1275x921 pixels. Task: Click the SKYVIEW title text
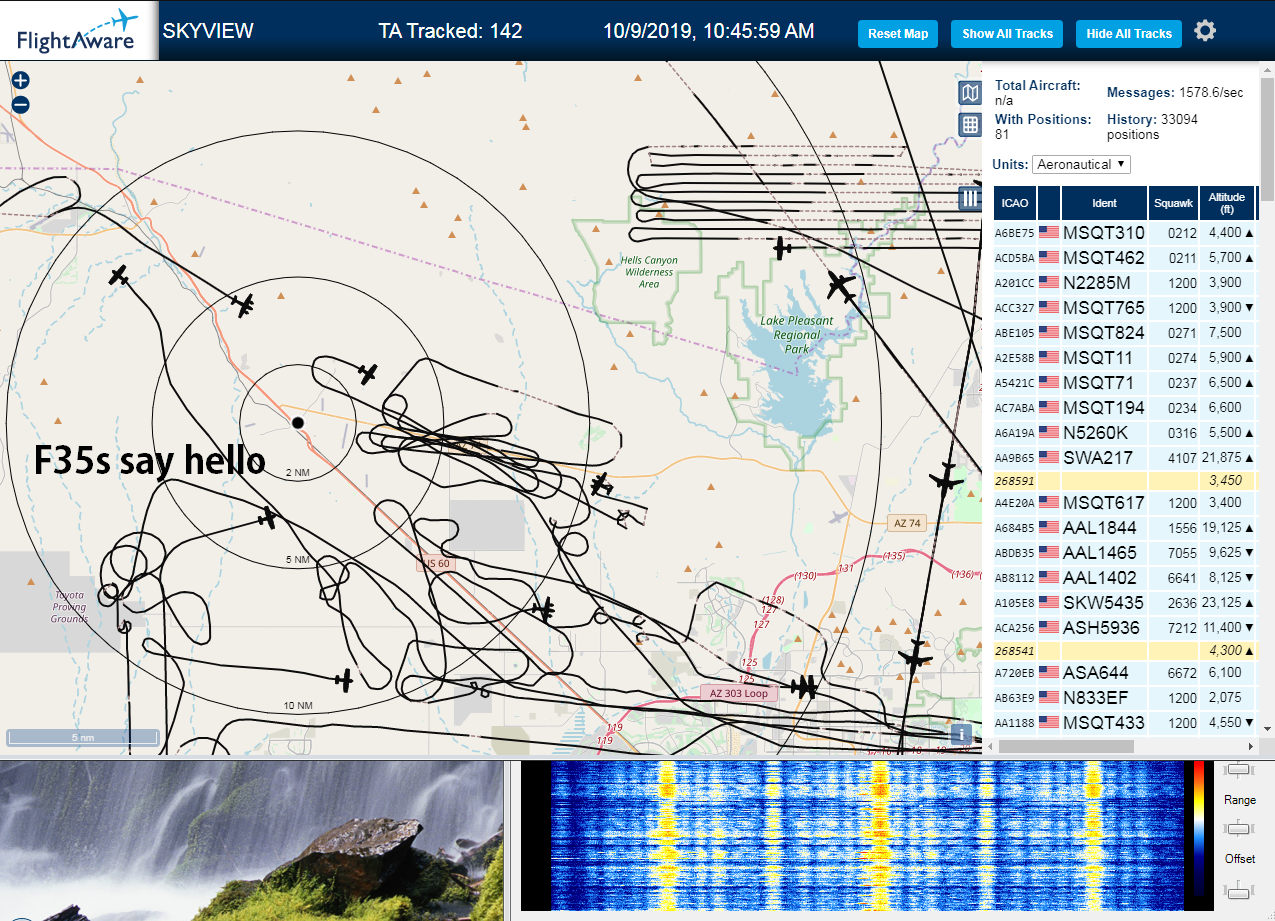pos(208,31)
